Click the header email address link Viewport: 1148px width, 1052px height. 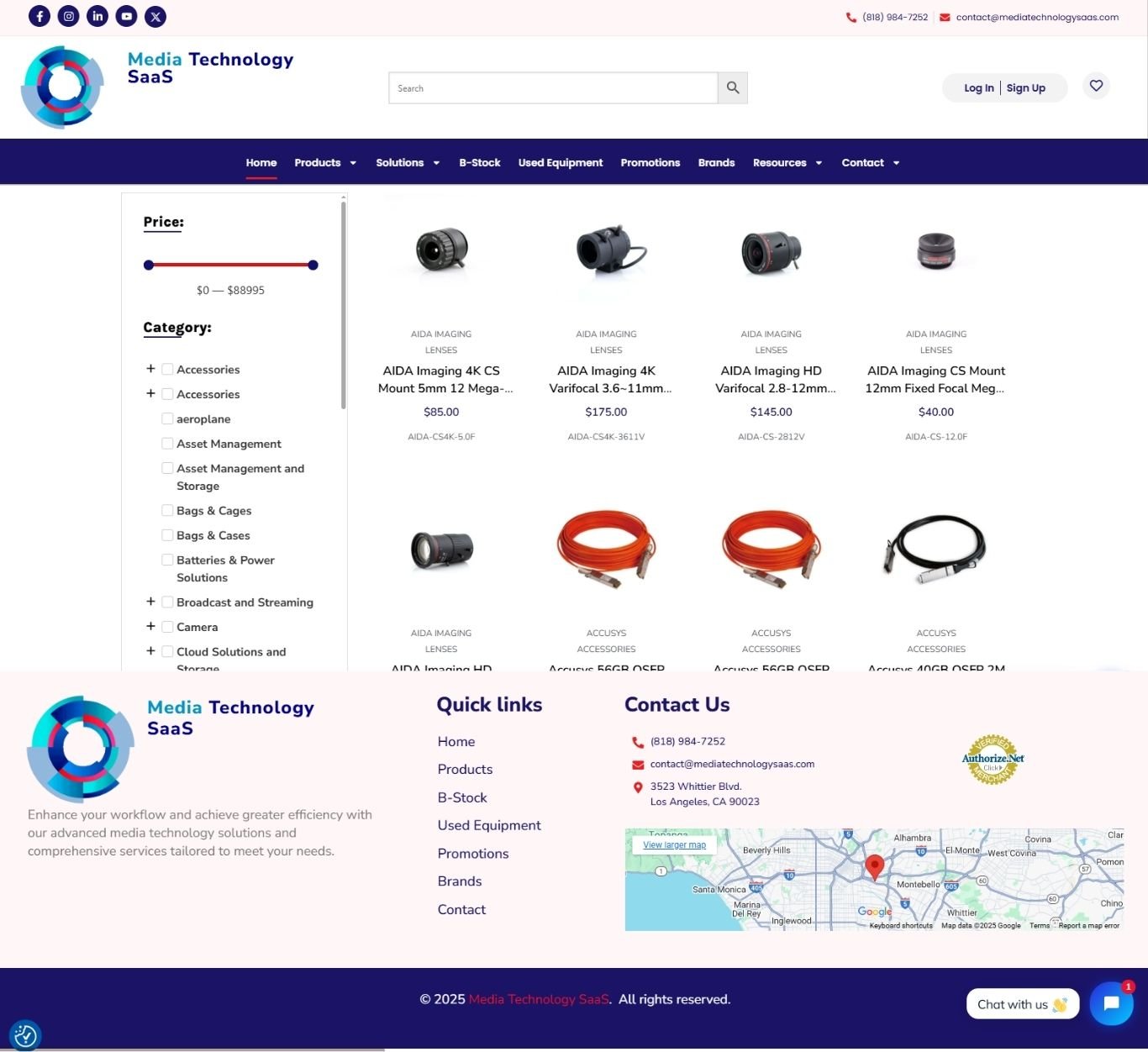coord(1037,17)
